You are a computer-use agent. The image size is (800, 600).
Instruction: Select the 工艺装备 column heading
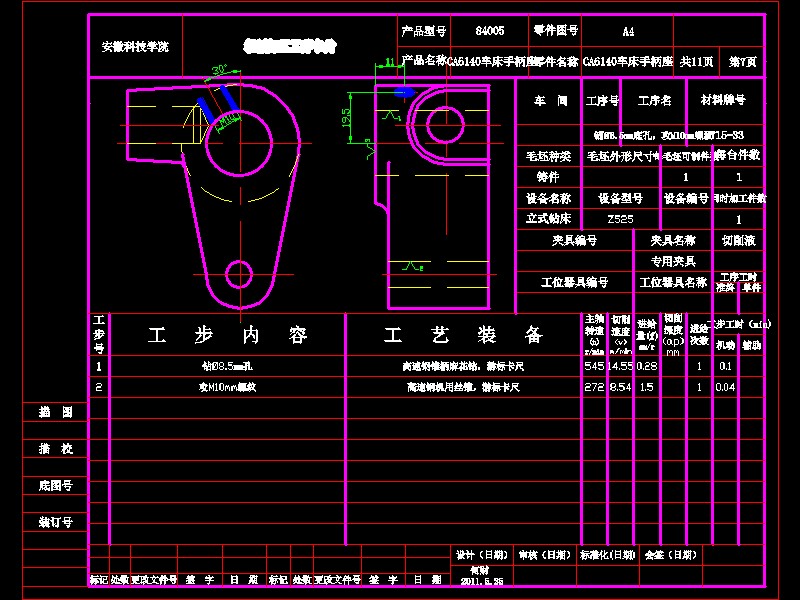tap(463, 335)
